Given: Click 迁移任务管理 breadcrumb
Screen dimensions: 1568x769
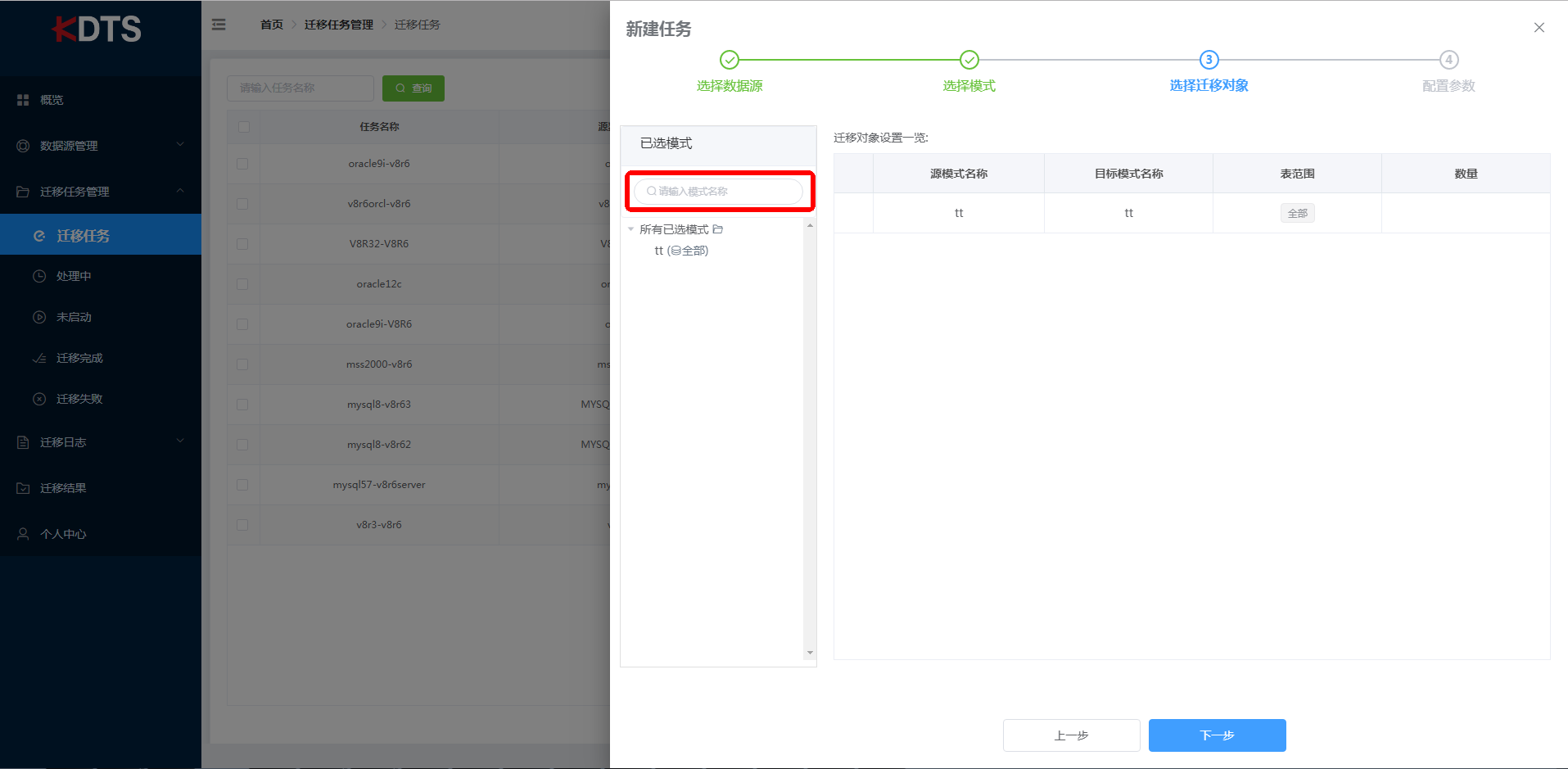Looking at the screenshot, I should pos(339,25).
